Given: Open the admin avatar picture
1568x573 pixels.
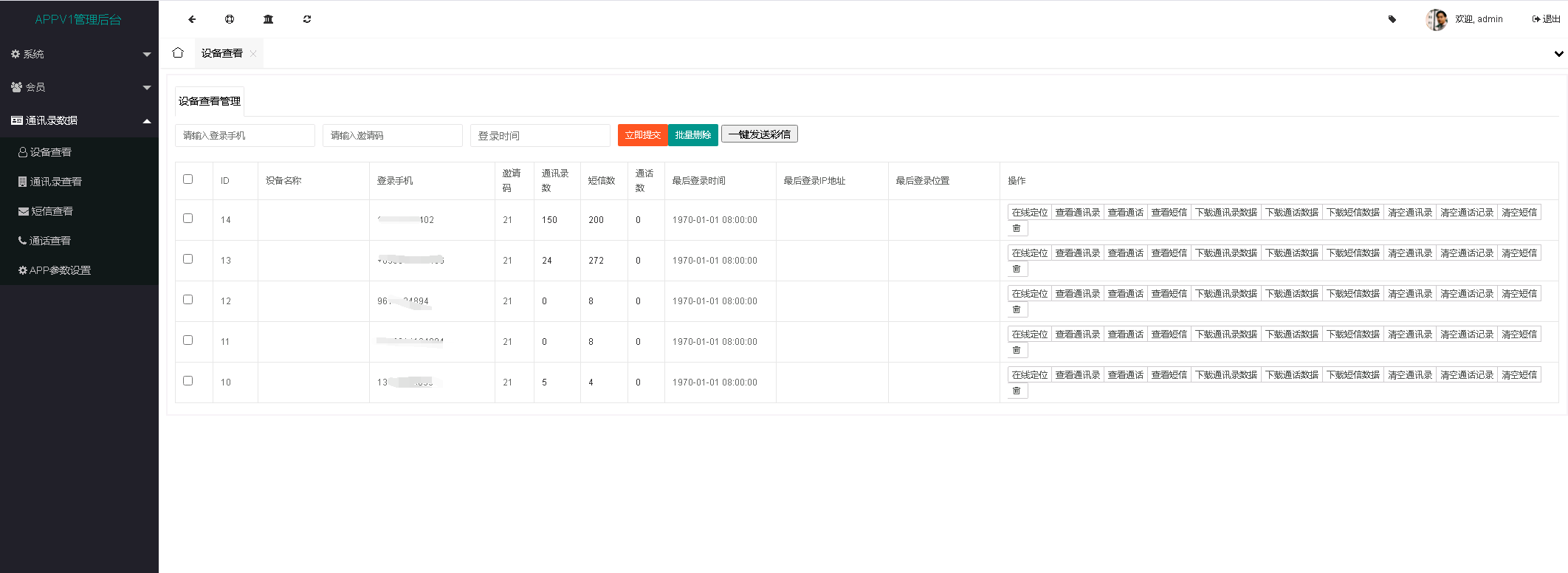Looking at the screenshot, I should point(1437,19).
